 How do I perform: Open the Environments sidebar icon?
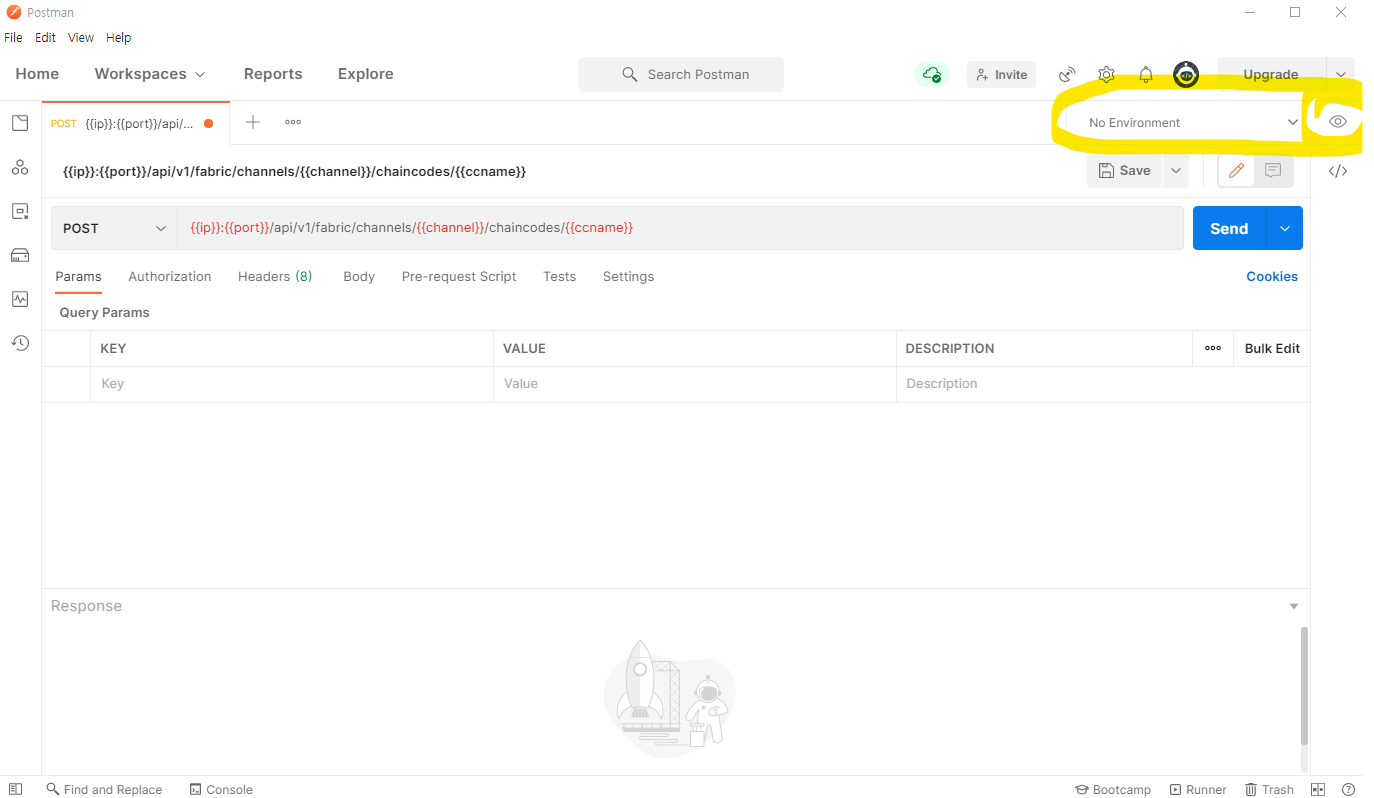(x=19, y=211)
